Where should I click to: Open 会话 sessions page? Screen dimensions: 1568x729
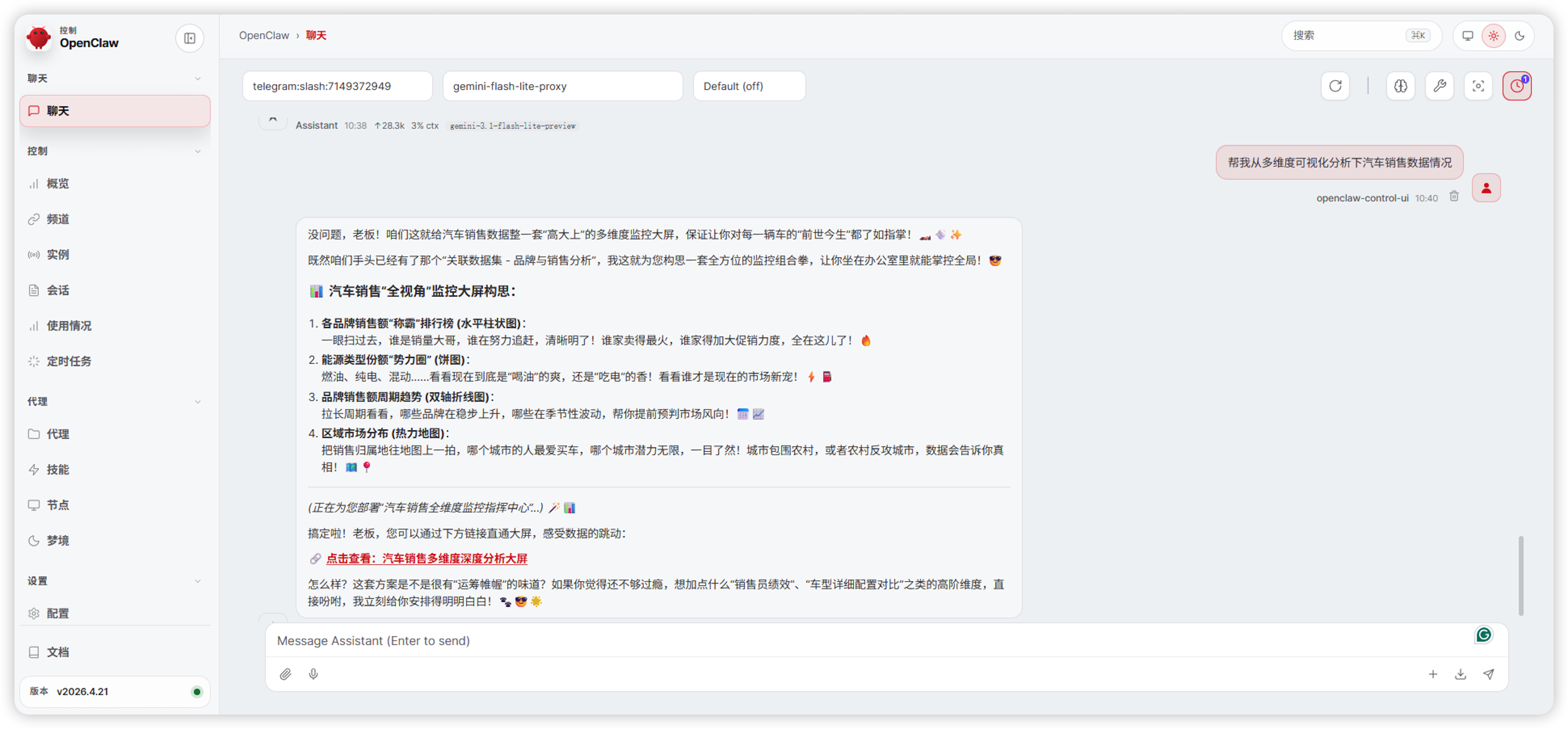[x=115, y=290]
